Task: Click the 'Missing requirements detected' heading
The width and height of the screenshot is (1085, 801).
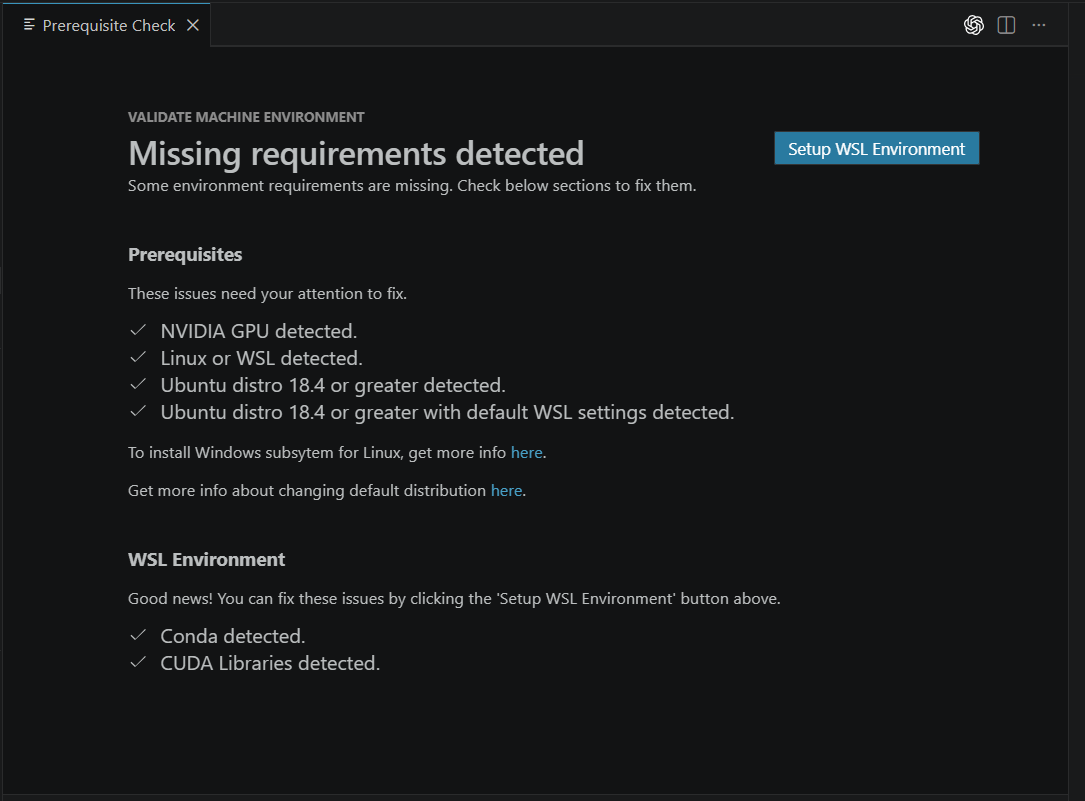Action: [356, 154]
